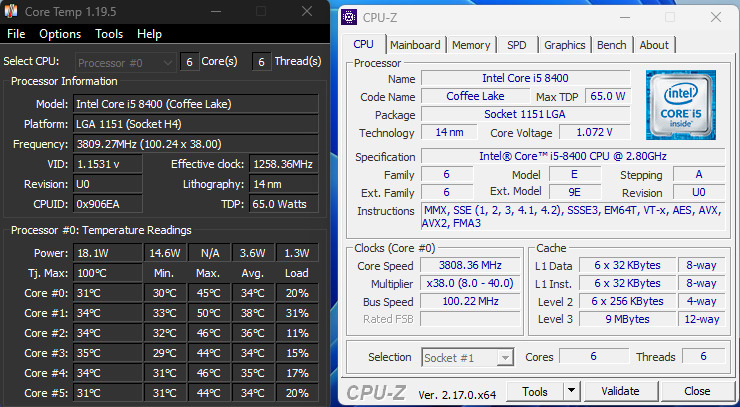The width and height of the screenshot is (740, 407).
Task: Click the Power value '18.1W'
Action: tap(108, 253)
